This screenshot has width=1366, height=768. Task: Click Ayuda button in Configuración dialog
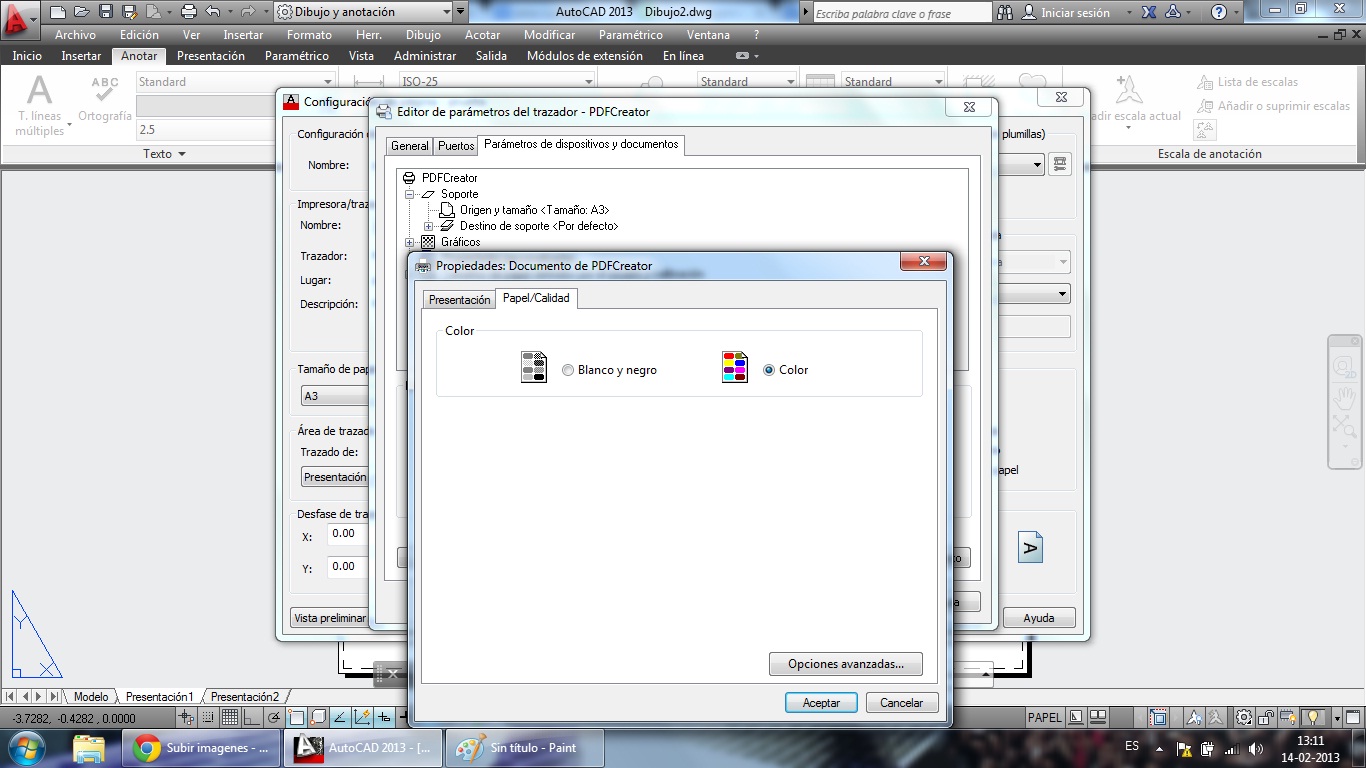pyautogui.click(x=1039, y=618)
